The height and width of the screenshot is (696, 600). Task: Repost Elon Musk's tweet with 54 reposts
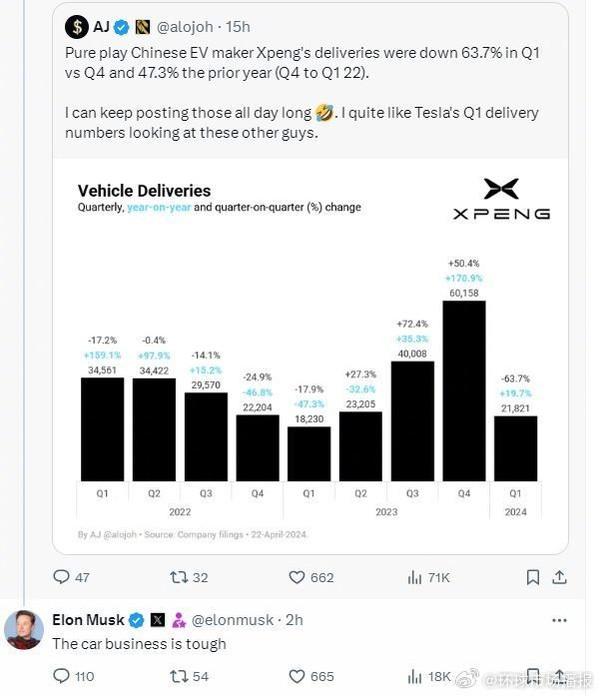click(x=180, y=676)
